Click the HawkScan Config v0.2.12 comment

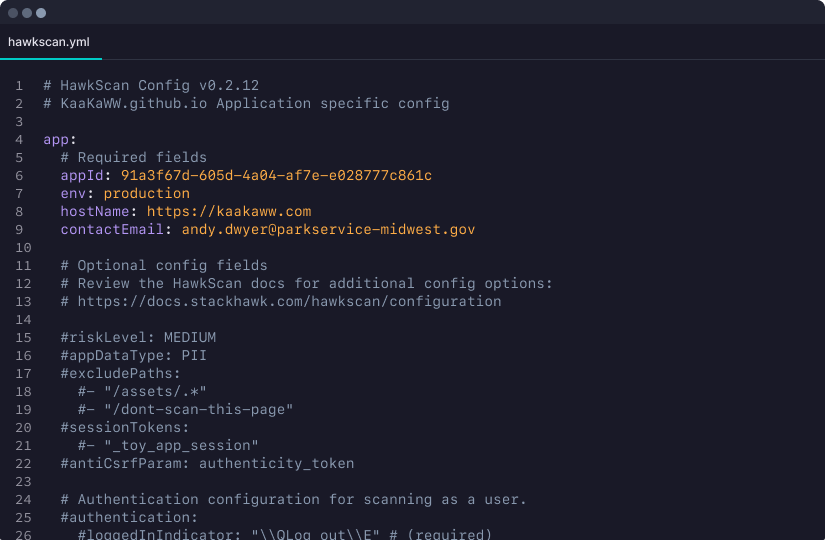(151, 86)
